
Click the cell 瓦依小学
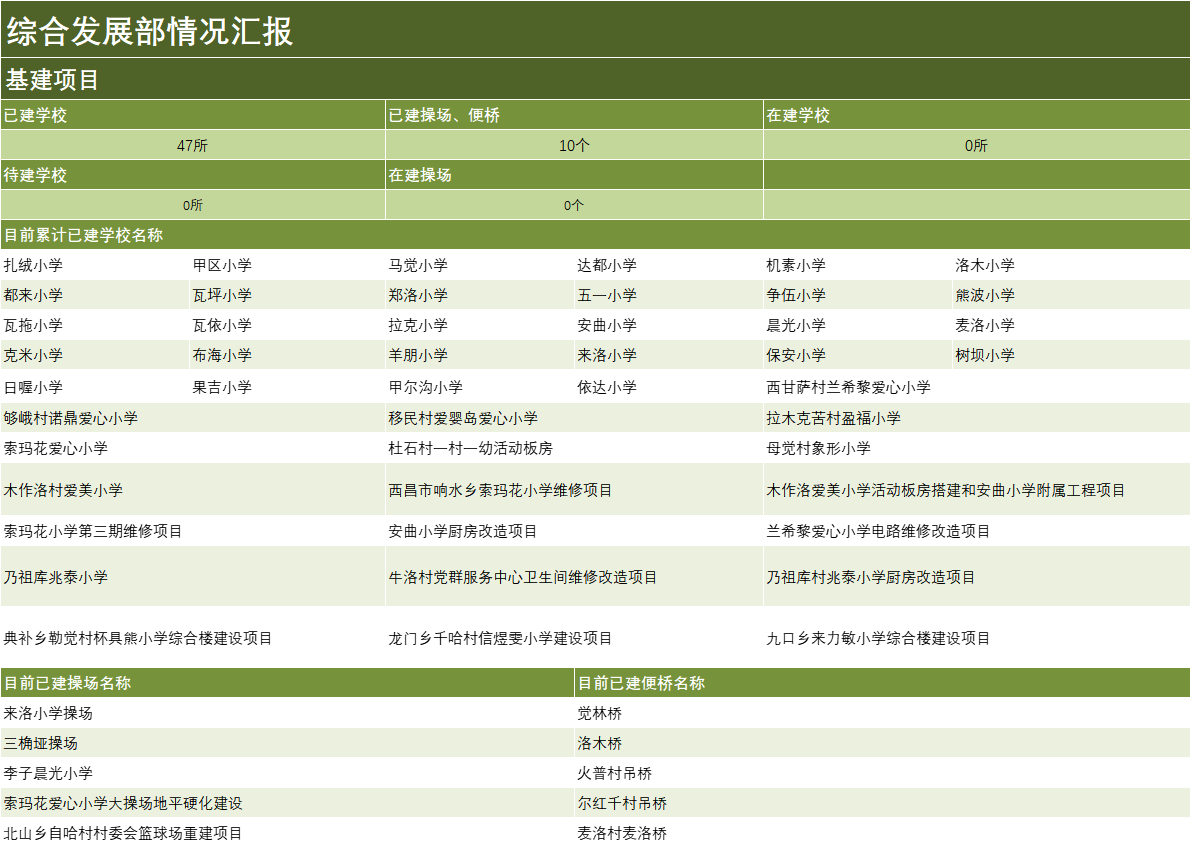click(x=287, y=325)
